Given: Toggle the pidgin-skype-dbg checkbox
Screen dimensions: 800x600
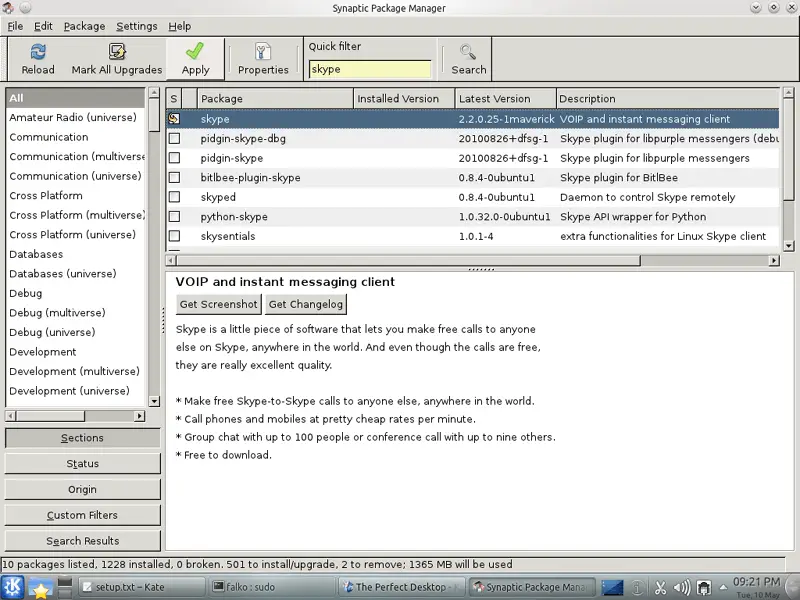Looking at the screenshot, I should (174, 138).
